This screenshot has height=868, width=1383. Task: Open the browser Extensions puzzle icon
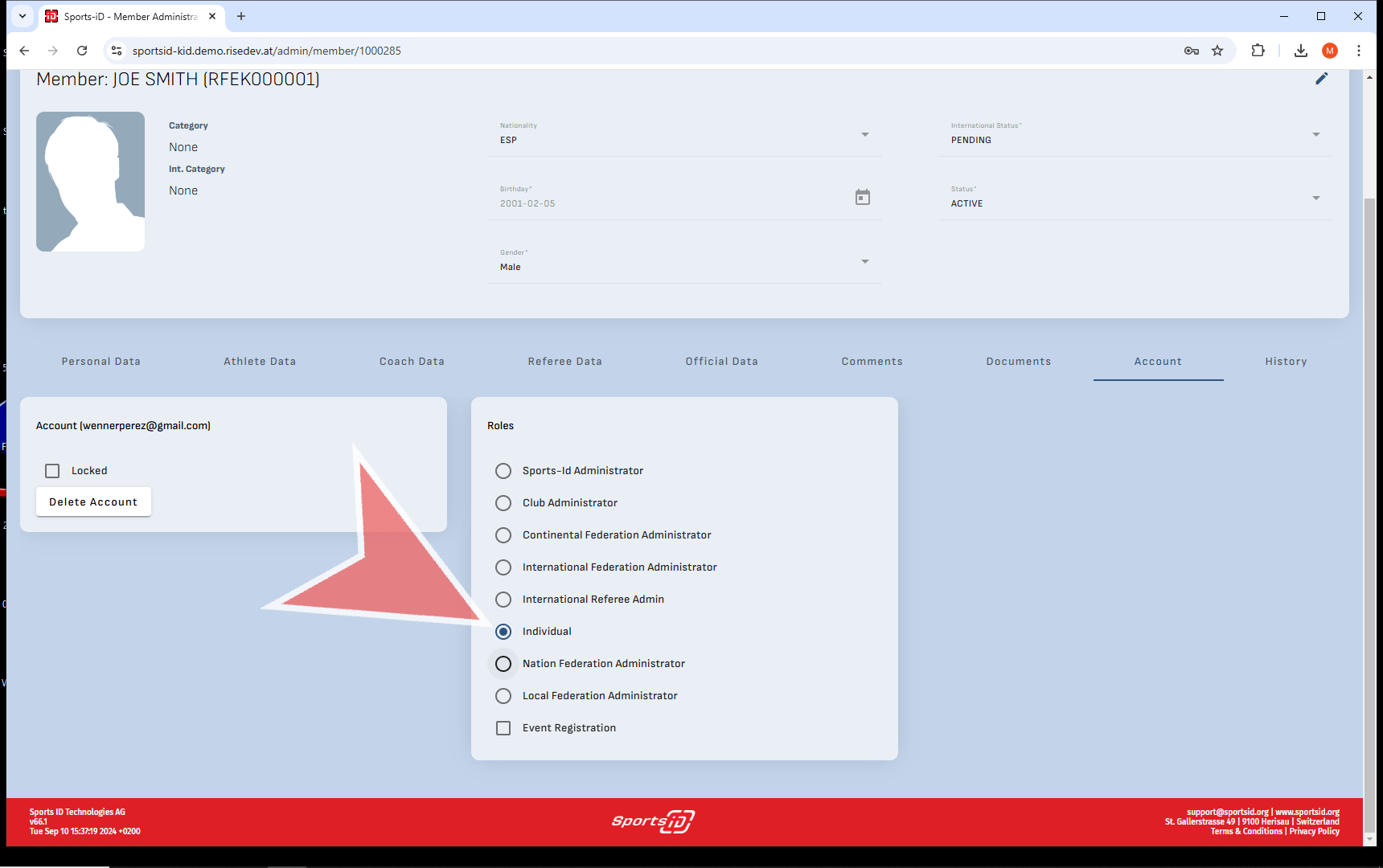pos(1258,51)
